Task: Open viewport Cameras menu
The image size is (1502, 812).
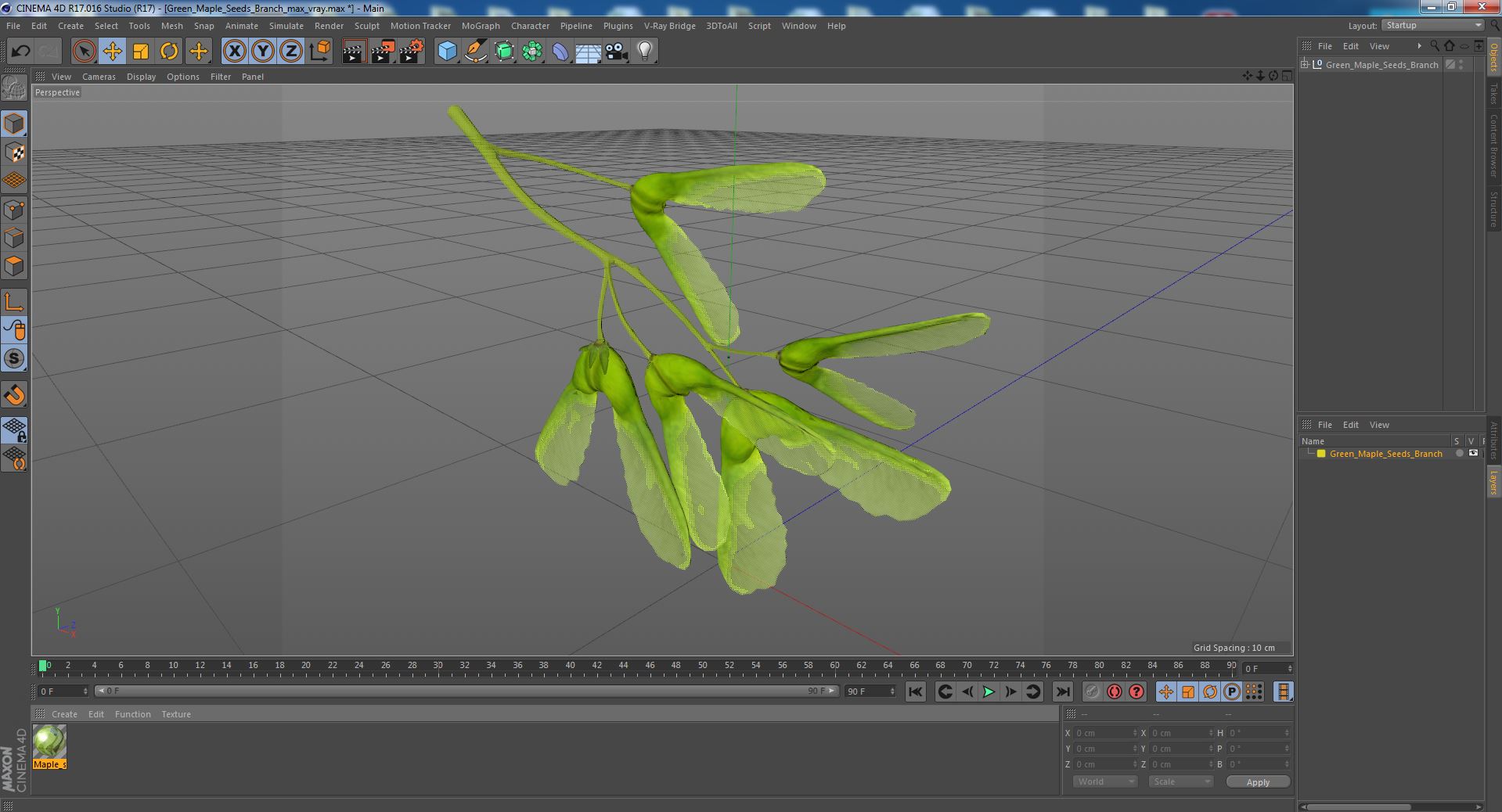Action: click(99, 77)
